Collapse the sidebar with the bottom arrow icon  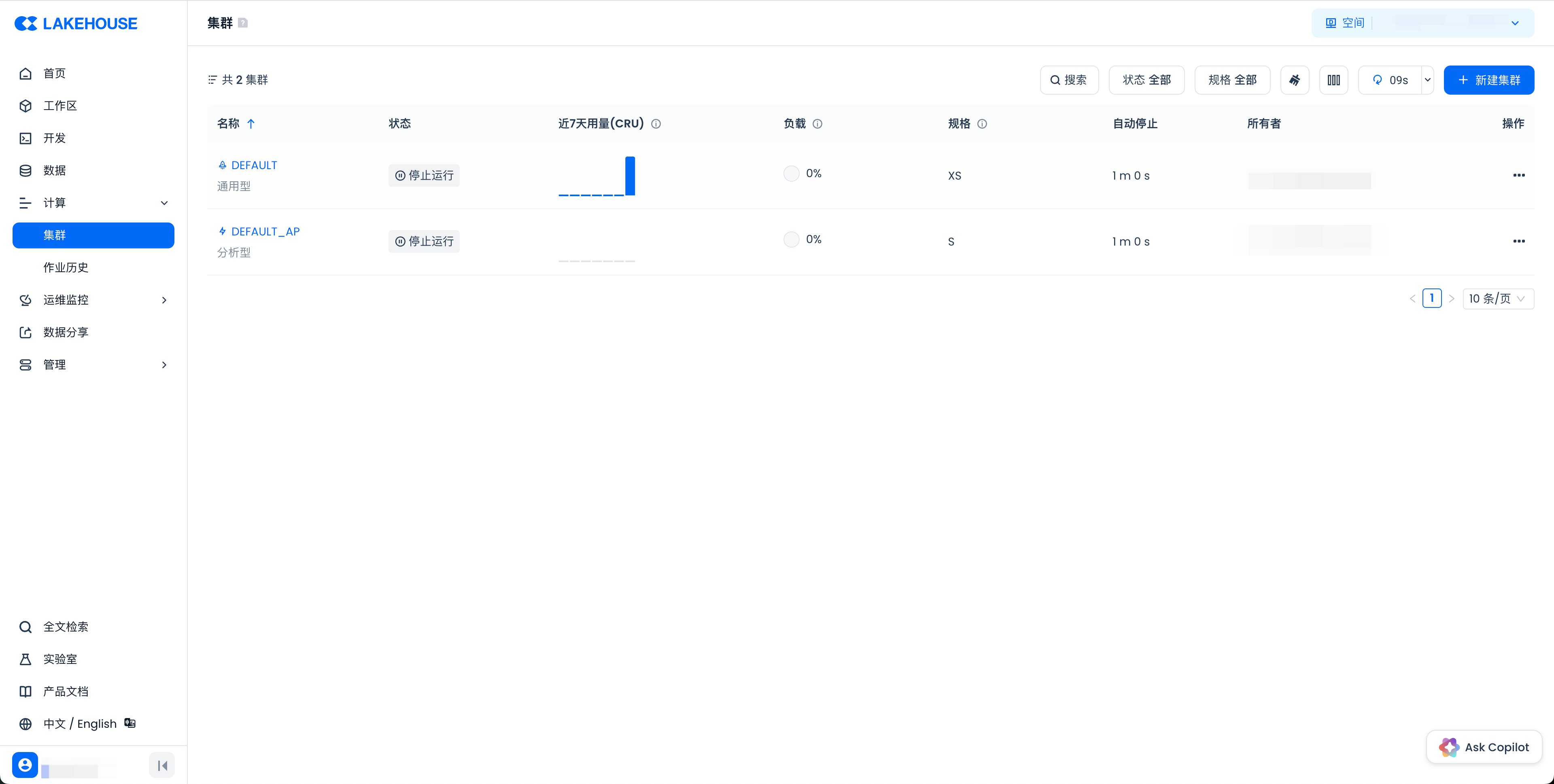[x=162, y=765]
